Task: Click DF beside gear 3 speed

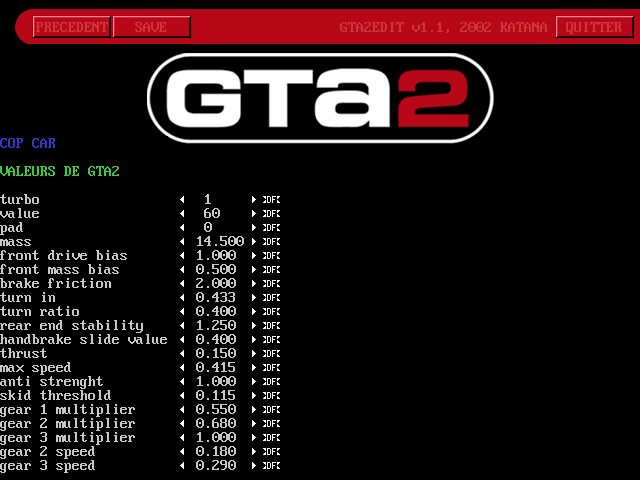Action: 271,465
